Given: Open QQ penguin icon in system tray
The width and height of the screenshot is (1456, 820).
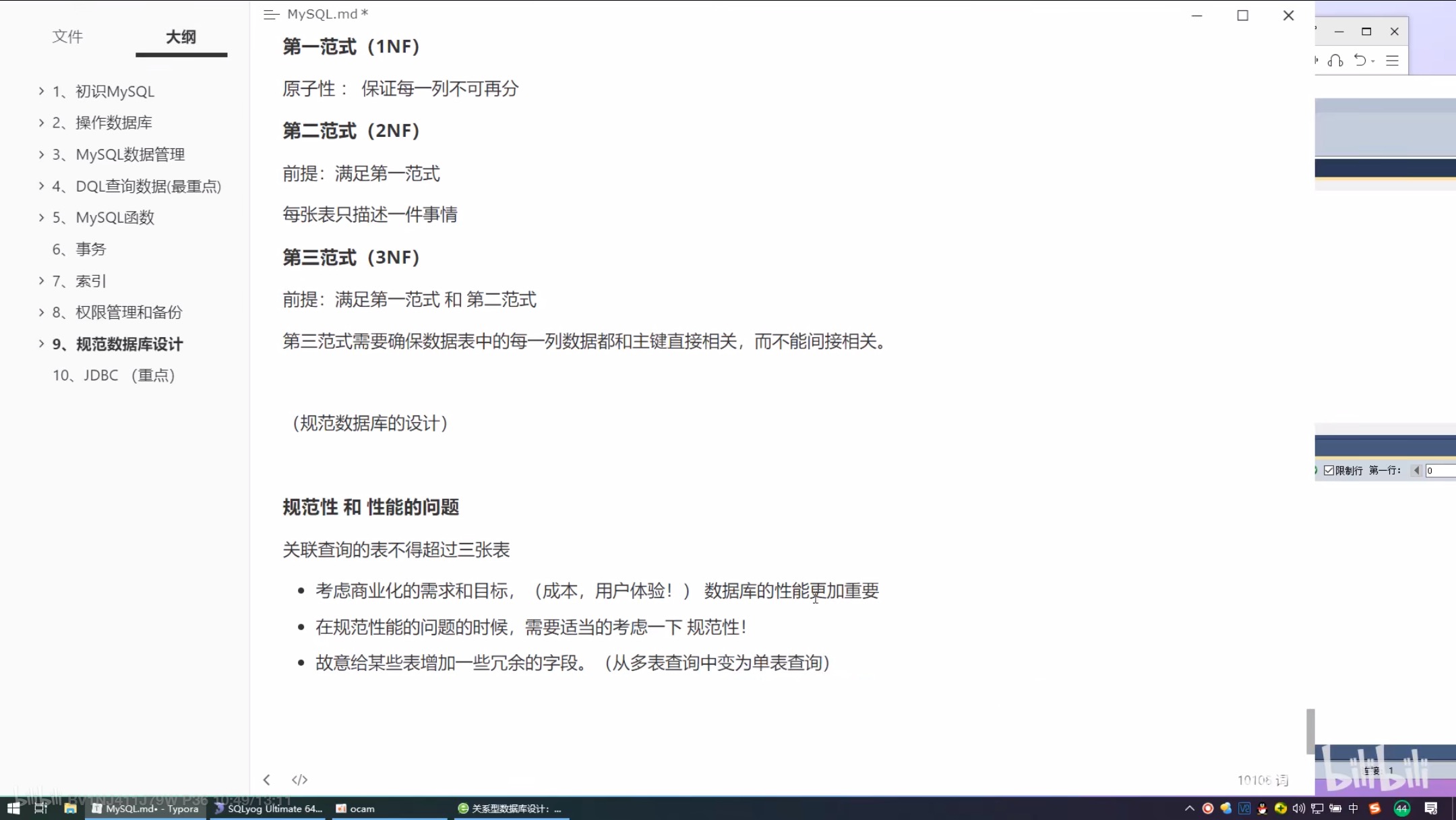Looking at the screenshot, I should [x=1262, y=809].
